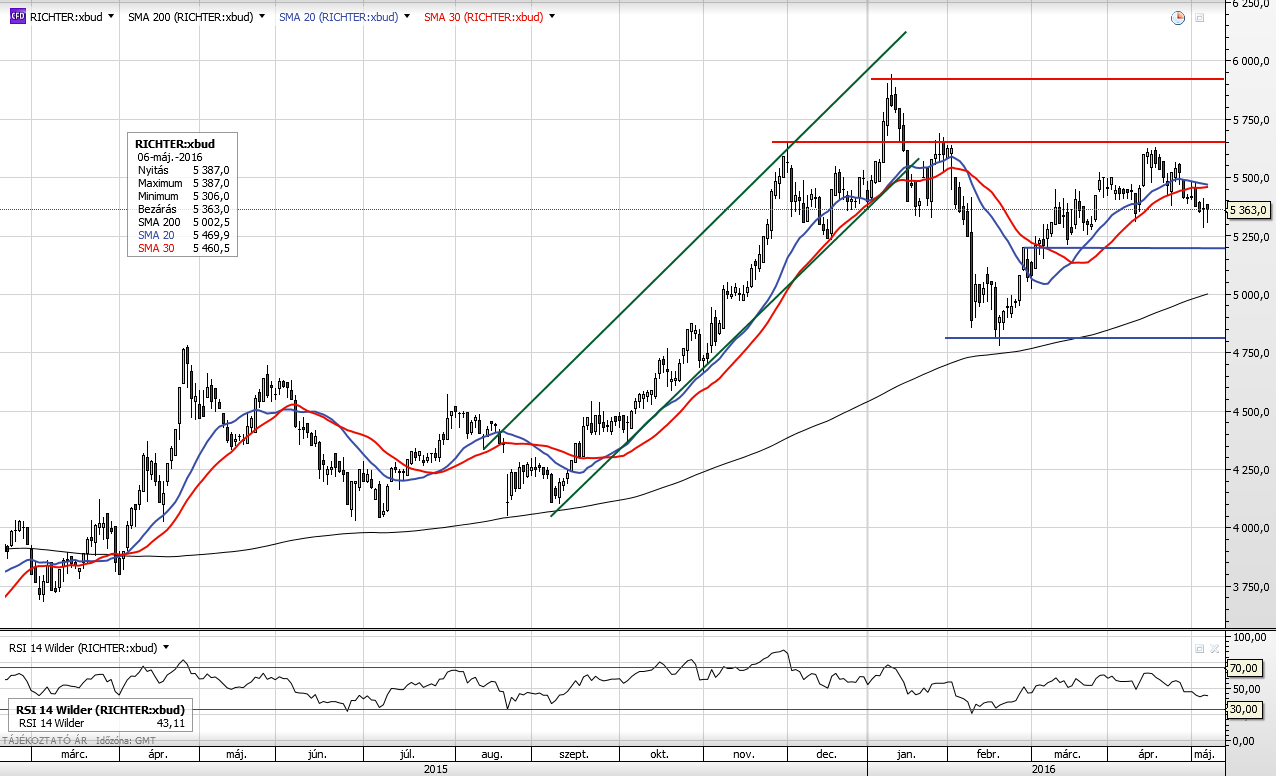Image resolution: width=1276 pixels, height=776 pixels.
Task: Maximize the main price chart panel
Action: [1200, 17]
